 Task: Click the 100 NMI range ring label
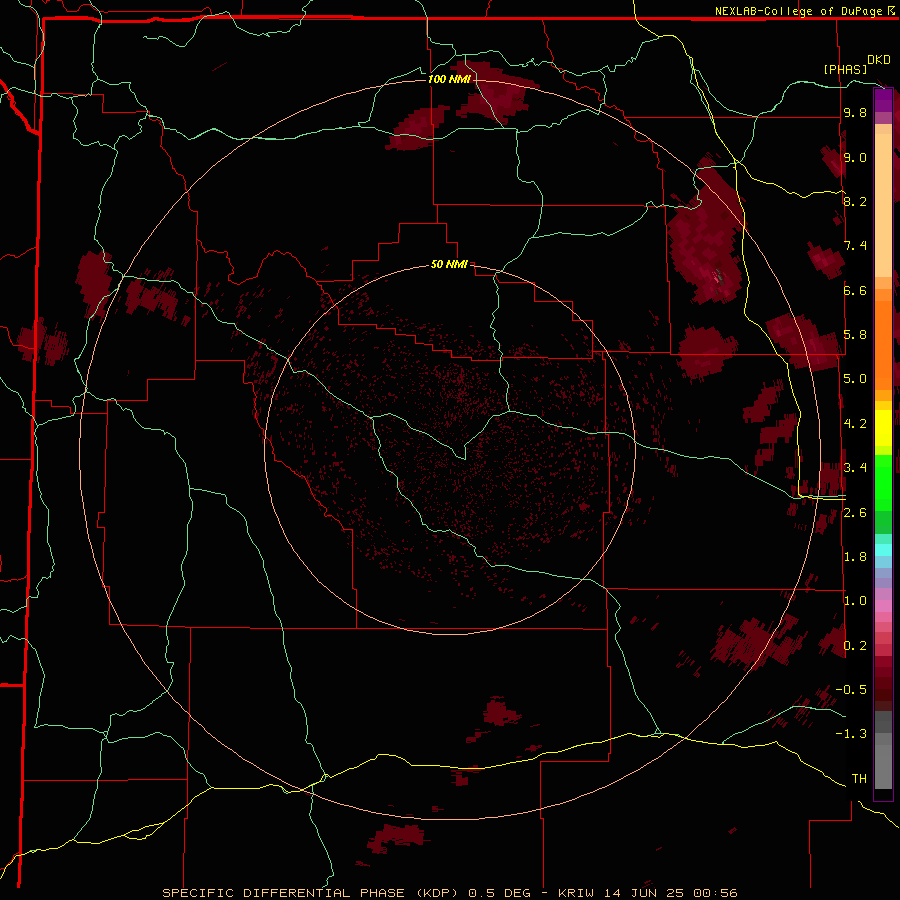[449, 79]
